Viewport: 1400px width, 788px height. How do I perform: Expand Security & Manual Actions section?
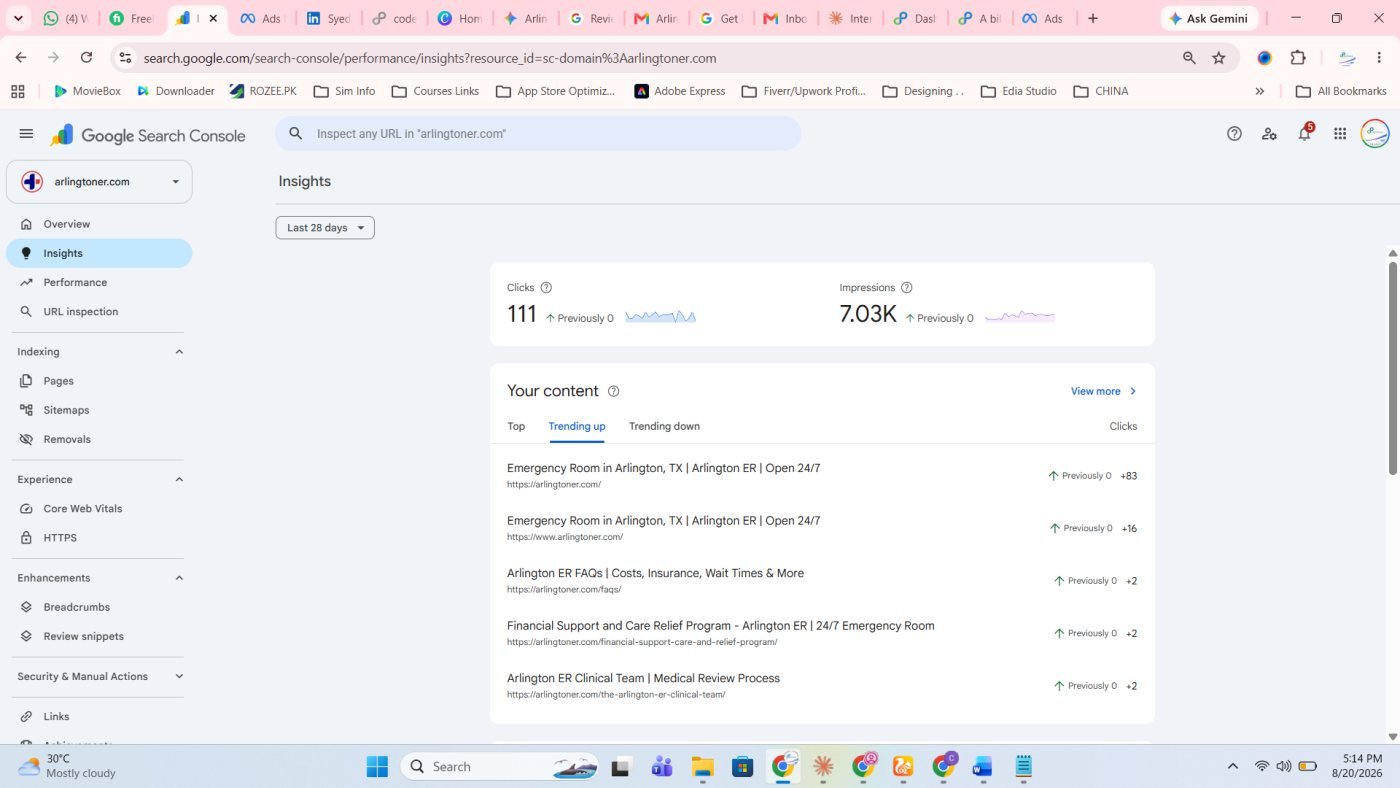point(180,677)
